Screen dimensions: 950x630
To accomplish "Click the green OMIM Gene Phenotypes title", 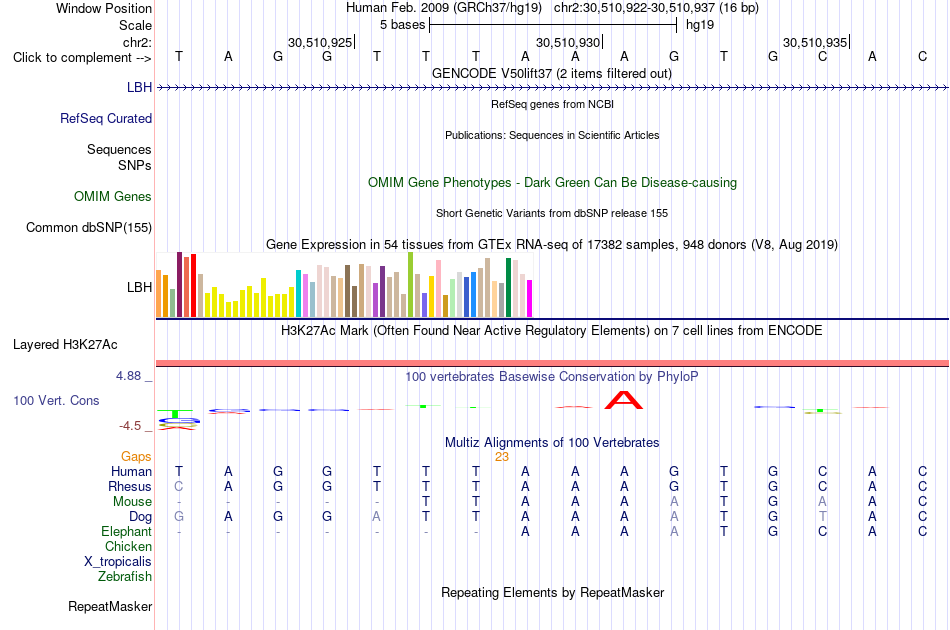I will coord(553,182).
